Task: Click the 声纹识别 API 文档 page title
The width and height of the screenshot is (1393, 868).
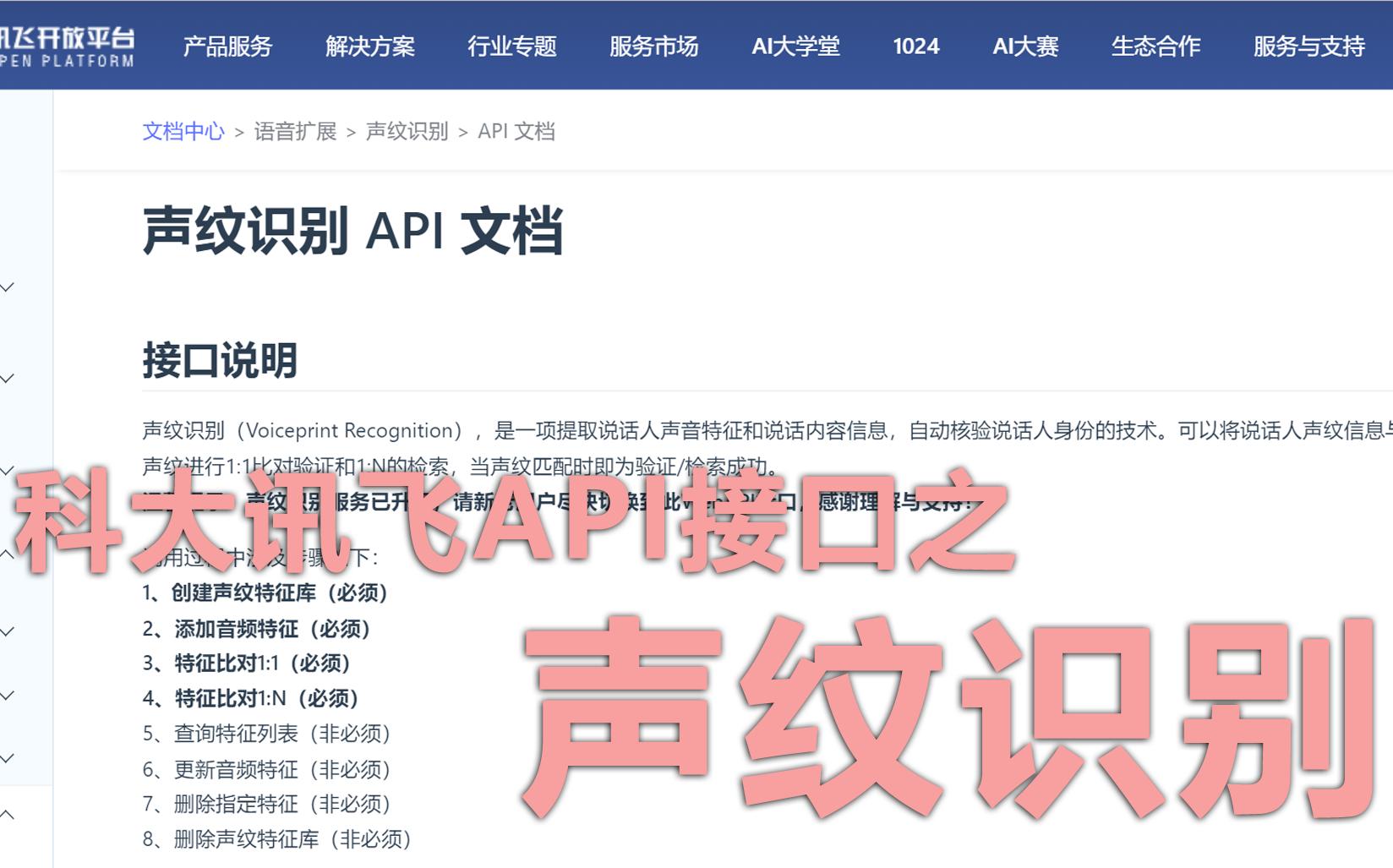Action: click(352, 230)
